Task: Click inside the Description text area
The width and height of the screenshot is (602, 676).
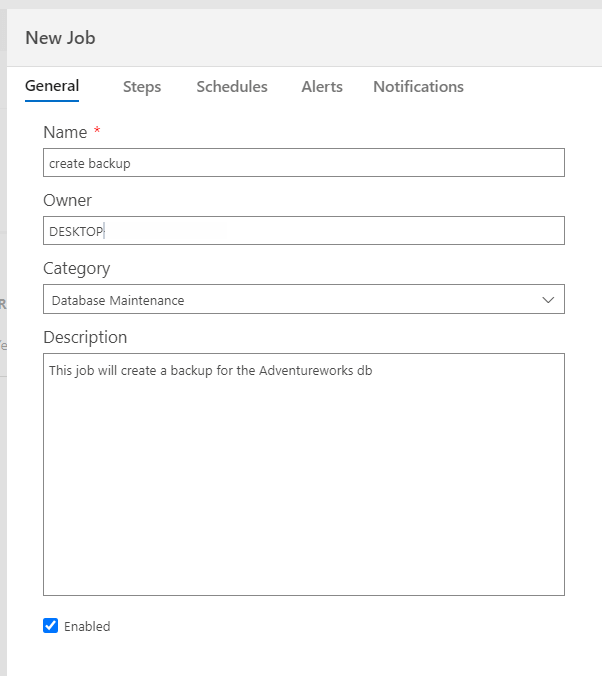Action: click(x=303, y=480)
